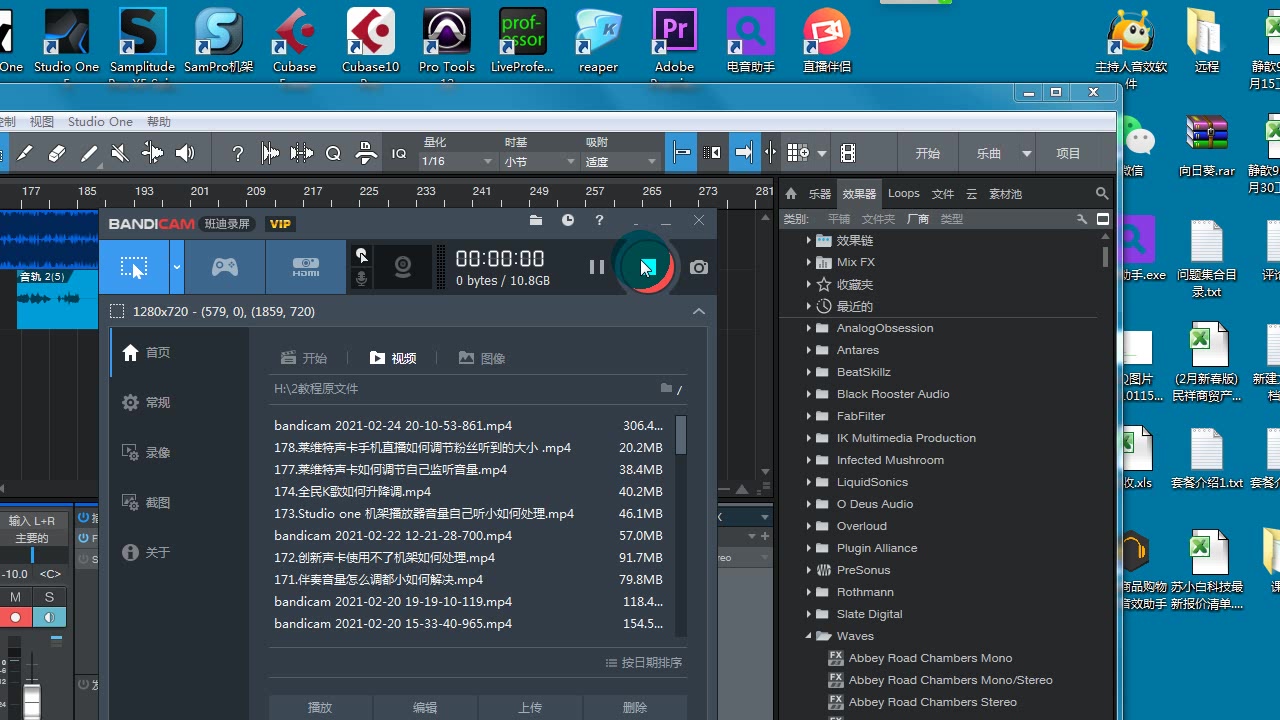
Task: Click Bandicam 删除 button
Action: point(635,707)
